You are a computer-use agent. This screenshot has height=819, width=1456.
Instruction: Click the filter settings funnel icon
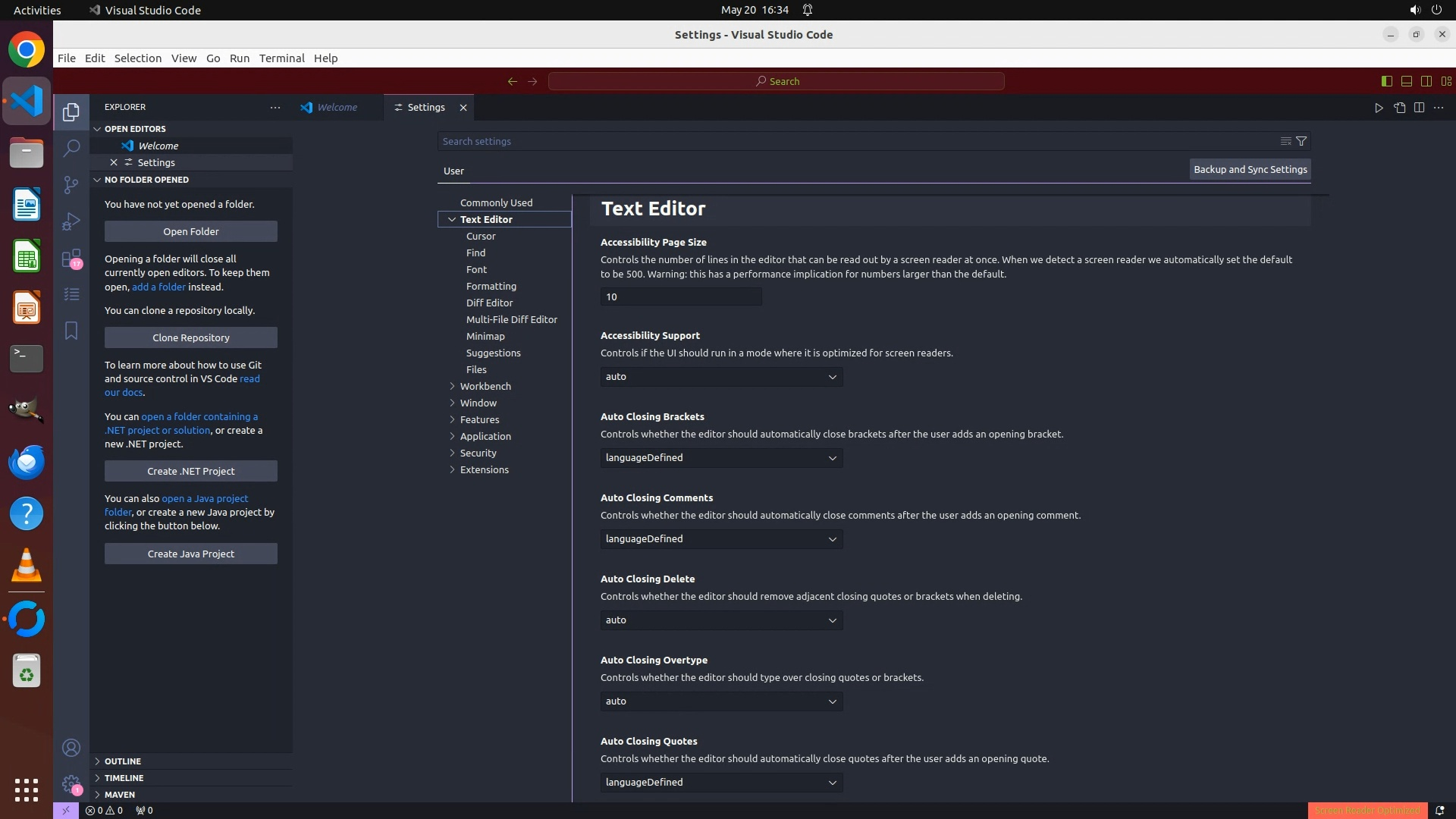coord(1301,141)
